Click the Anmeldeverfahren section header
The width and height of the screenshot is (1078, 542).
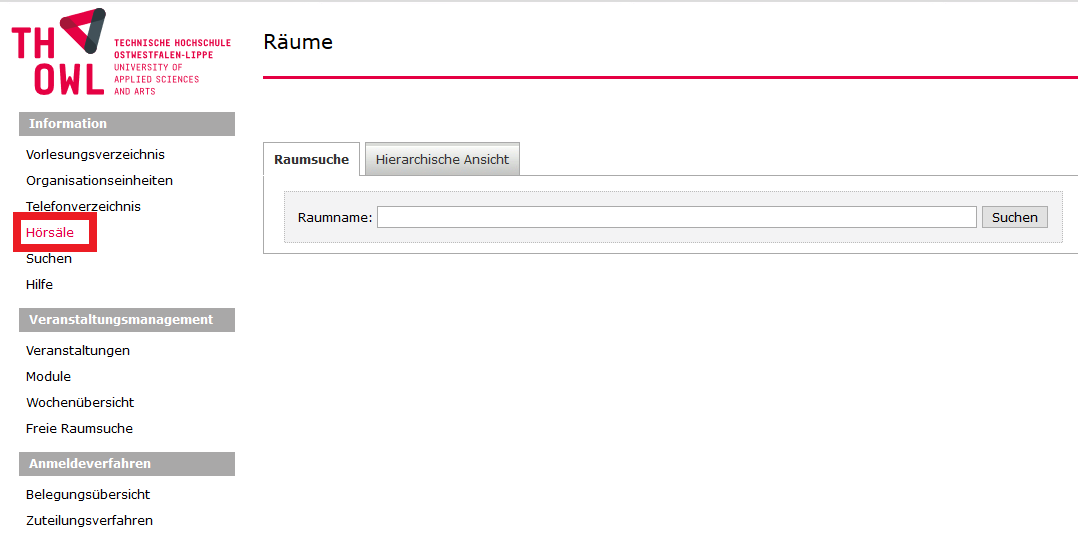coord(126,464)
